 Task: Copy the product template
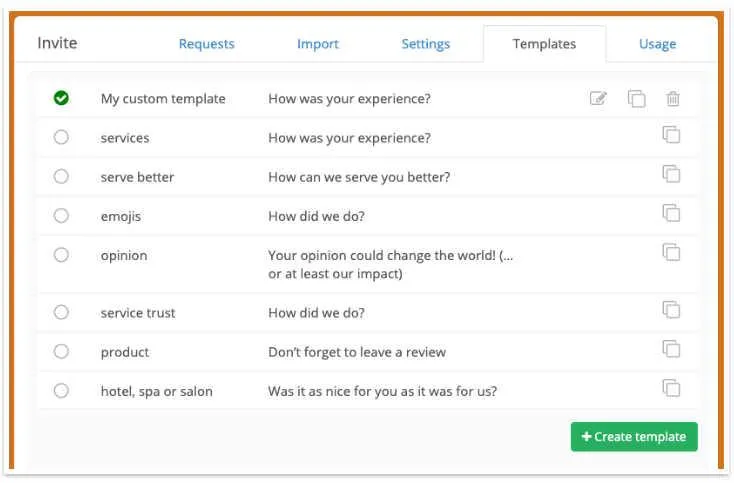coord(671,349)
